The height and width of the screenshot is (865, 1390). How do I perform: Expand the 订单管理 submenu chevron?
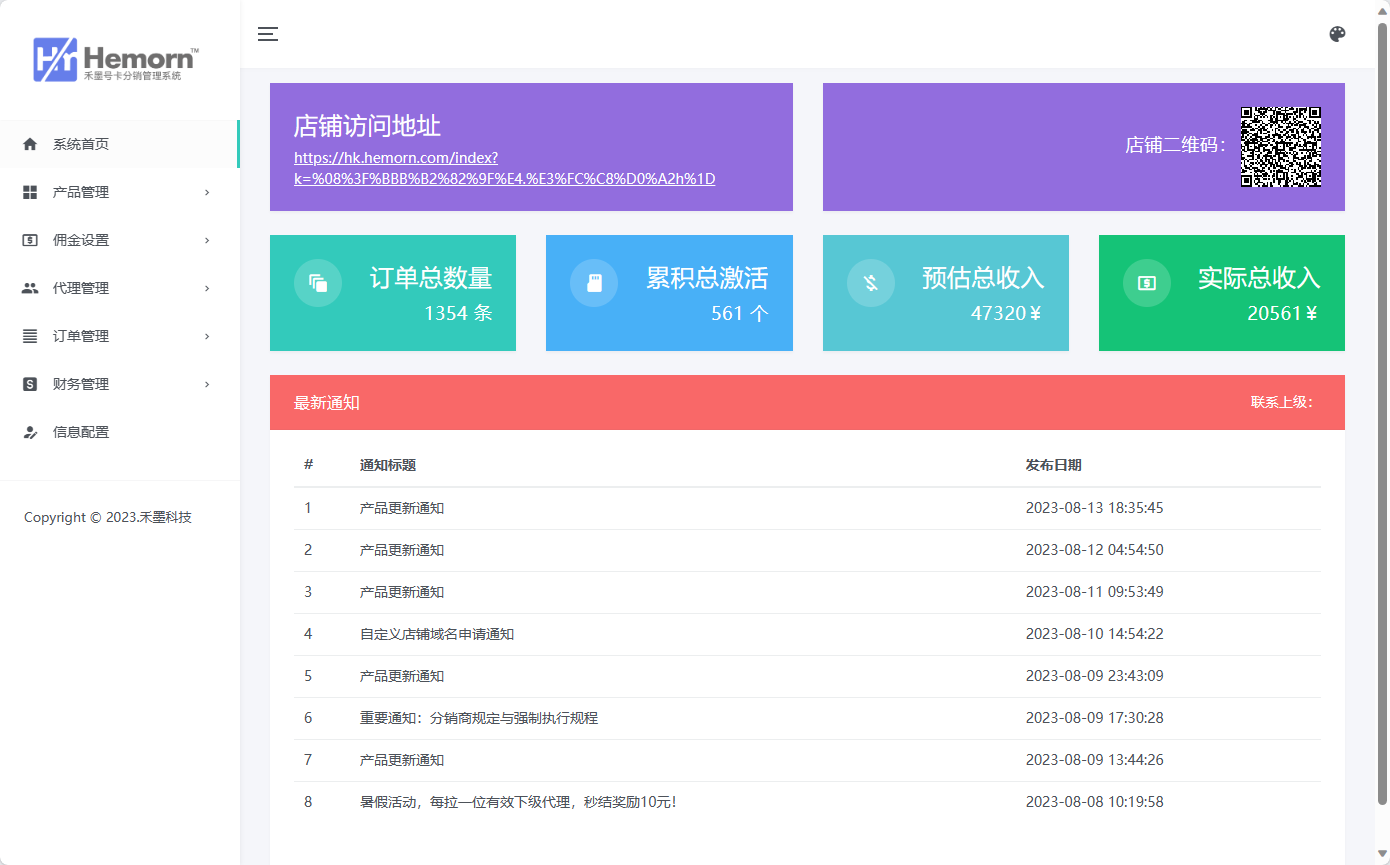(207, 336)
